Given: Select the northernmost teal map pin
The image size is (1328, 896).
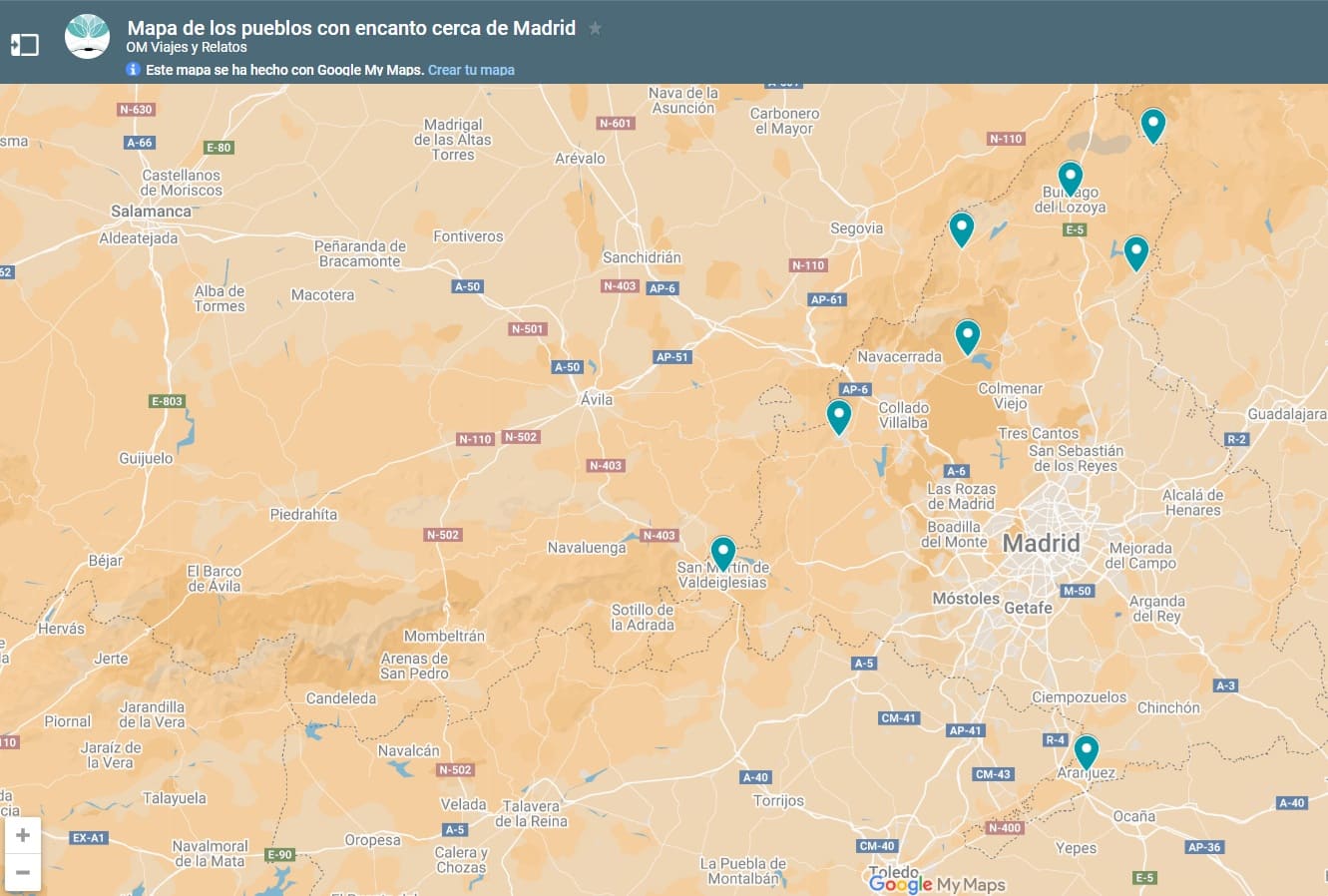Looking at the screenshot, I should (x=1153, y=126).
